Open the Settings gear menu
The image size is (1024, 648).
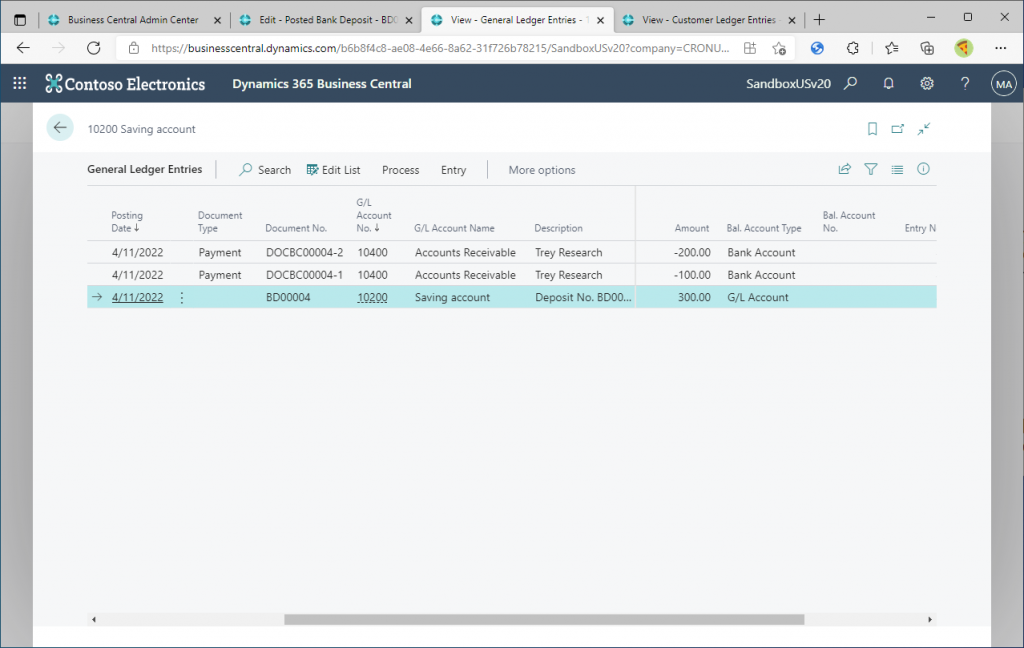(x=927, y=84)
